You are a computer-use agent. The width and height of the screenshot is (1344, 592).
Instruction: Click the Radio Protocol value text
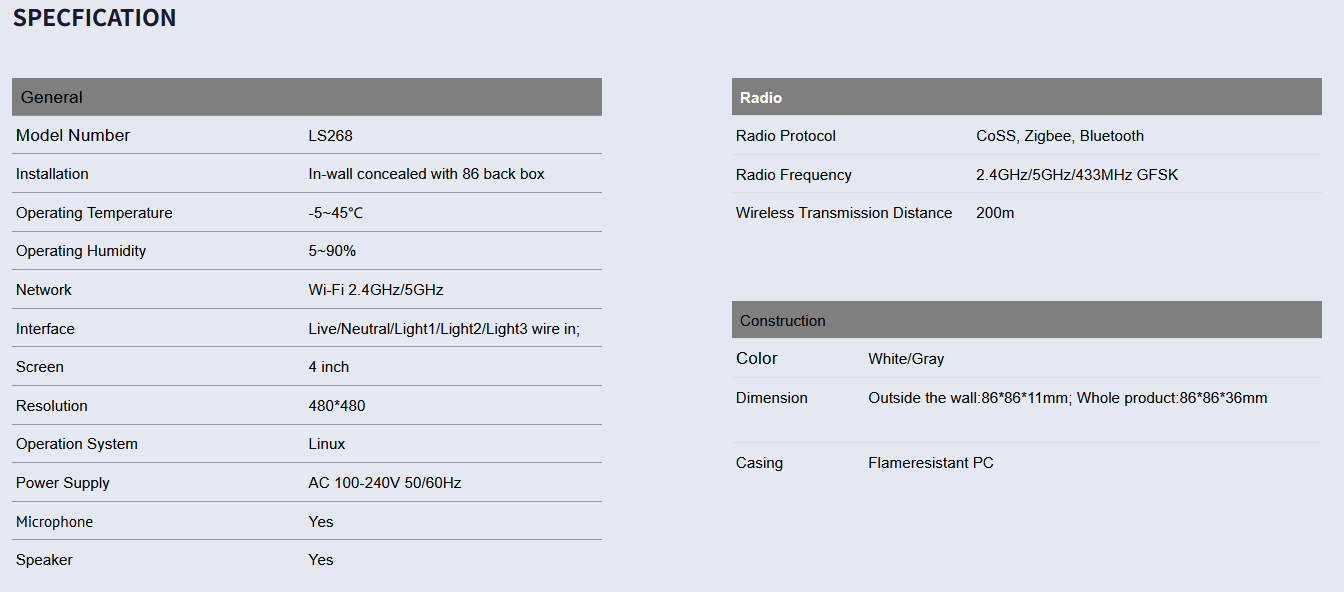click(x=1060, y=136)
